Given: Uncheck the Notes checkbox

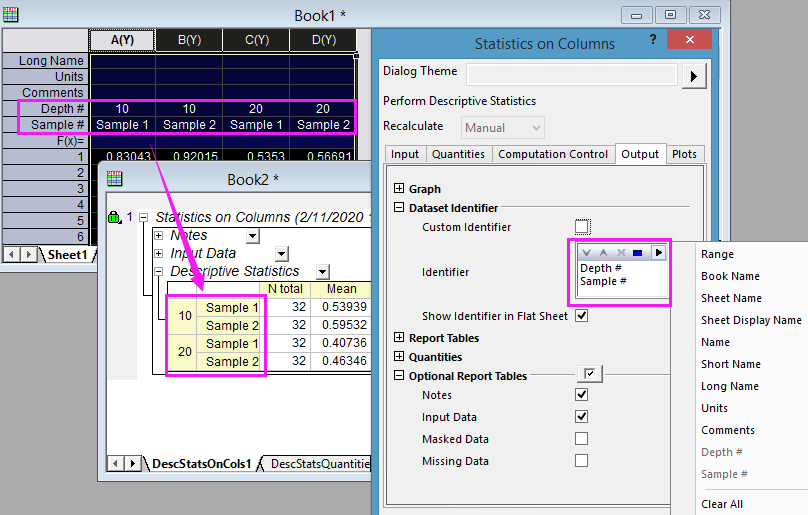Looking at the screenshot, I should pos(582,394).
